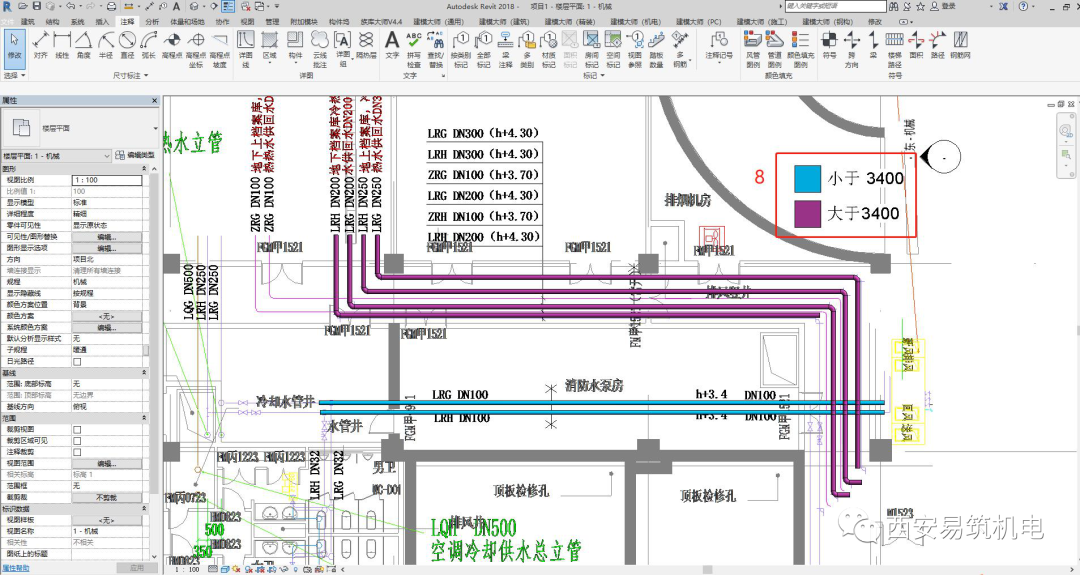Select the Spot Coordinate (高程点坐标) tool
This screenshot has height=575, width=1080.
(x=196, y=48)
